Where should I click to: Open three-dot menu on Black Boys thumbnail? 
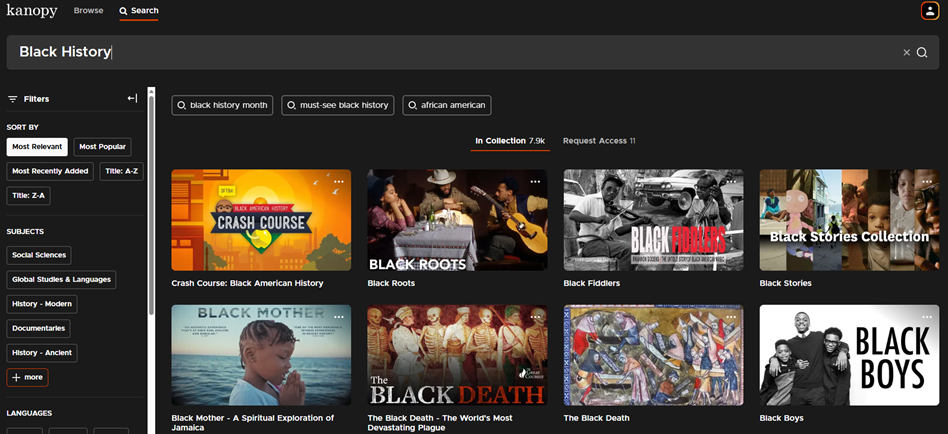click(x=927, y=317)
